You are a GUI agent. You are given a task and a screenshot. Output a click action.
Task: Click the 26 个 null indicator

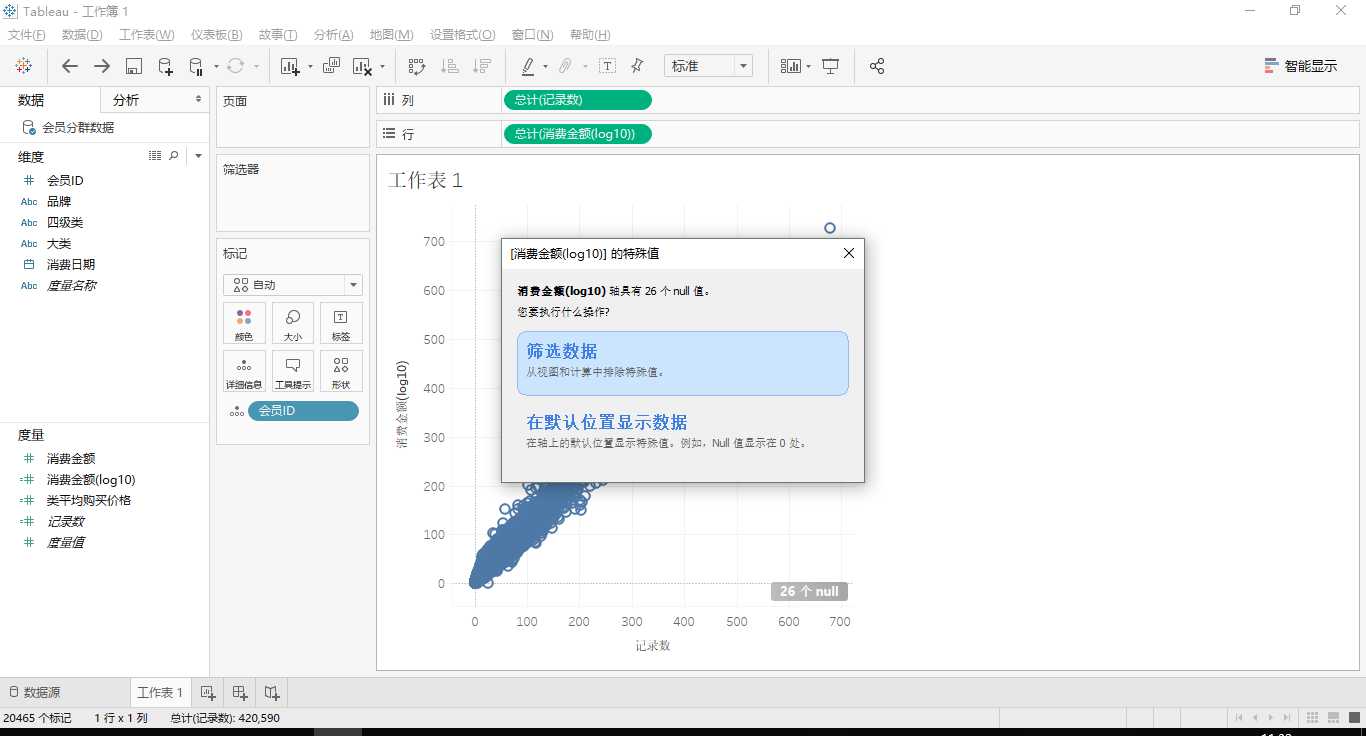coord(809,591)
